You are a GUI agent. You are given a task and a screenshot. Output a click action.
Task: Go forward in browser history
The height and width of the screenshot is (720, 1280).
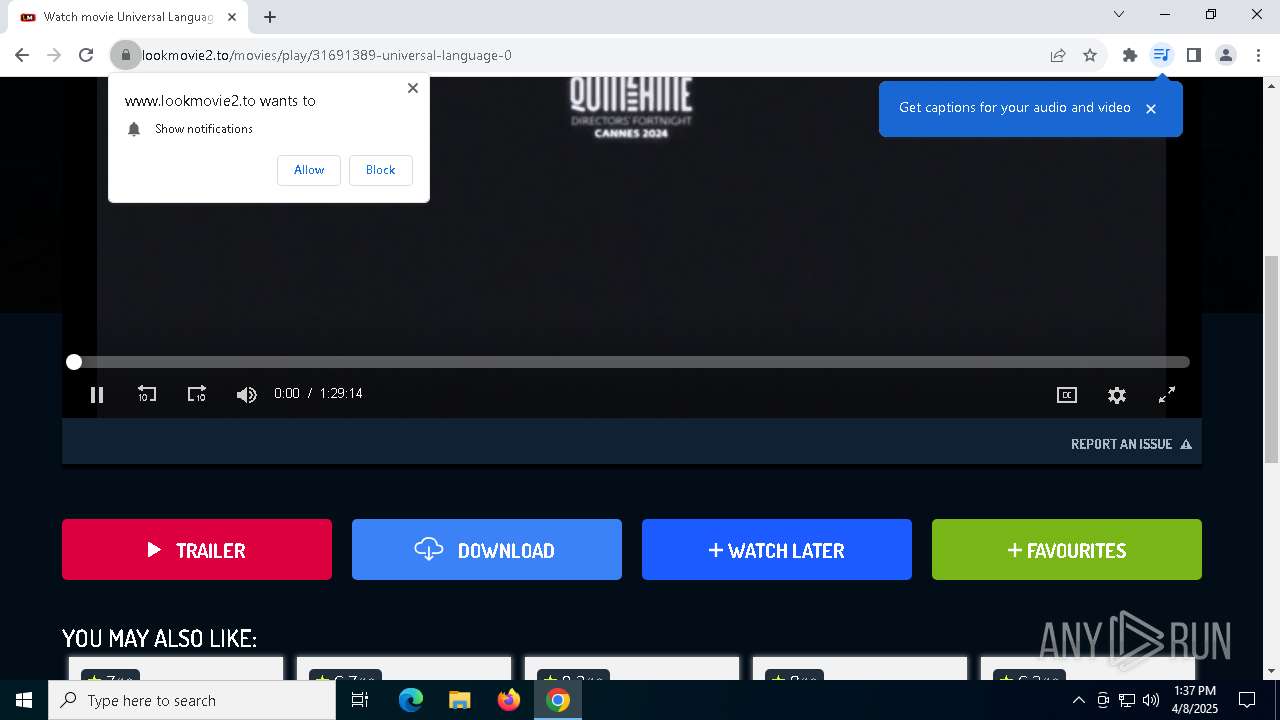tap(54, 55)
